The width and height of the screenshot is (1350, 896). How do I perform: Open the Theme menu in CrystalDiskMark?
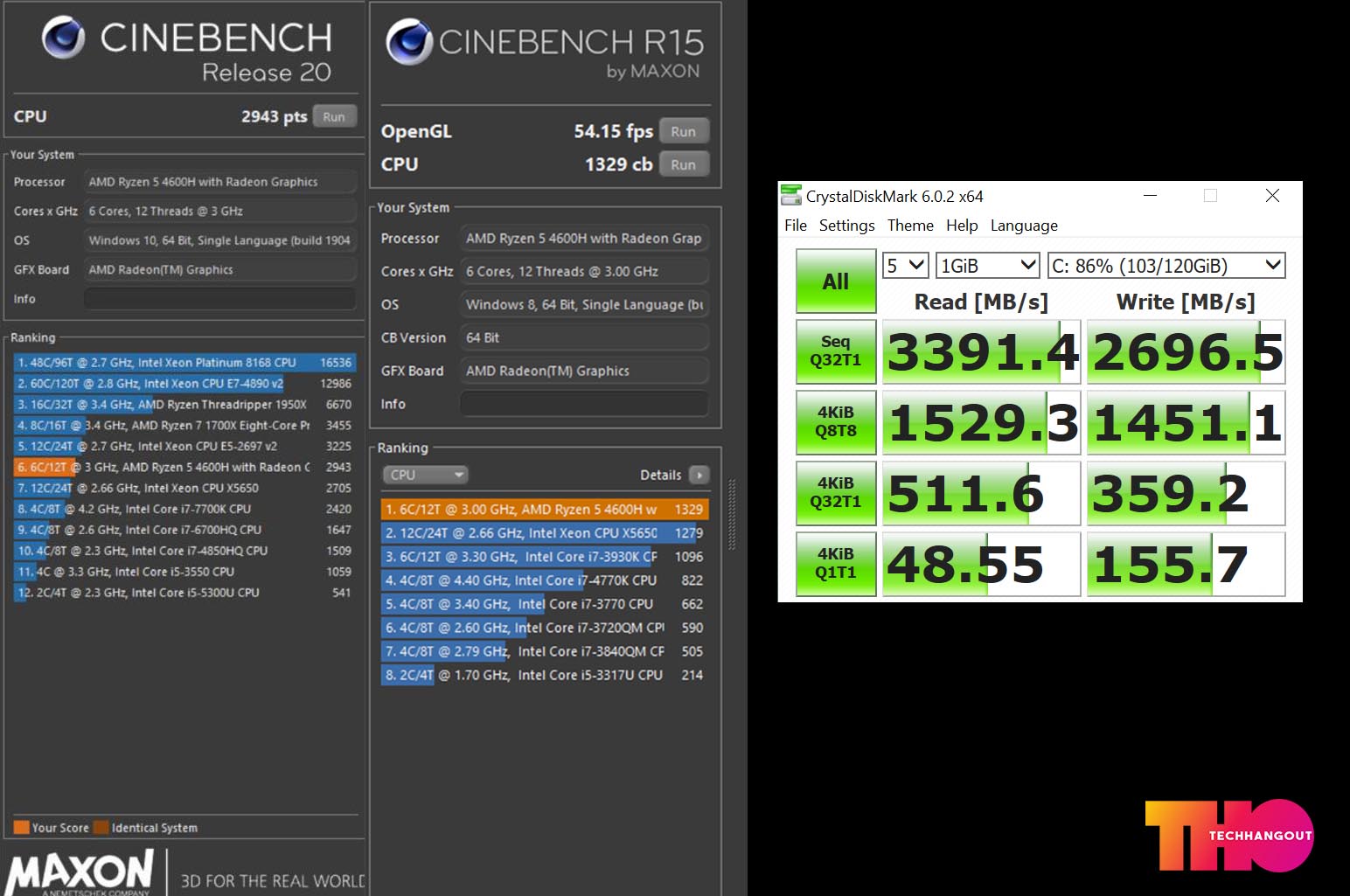[910, 226]
